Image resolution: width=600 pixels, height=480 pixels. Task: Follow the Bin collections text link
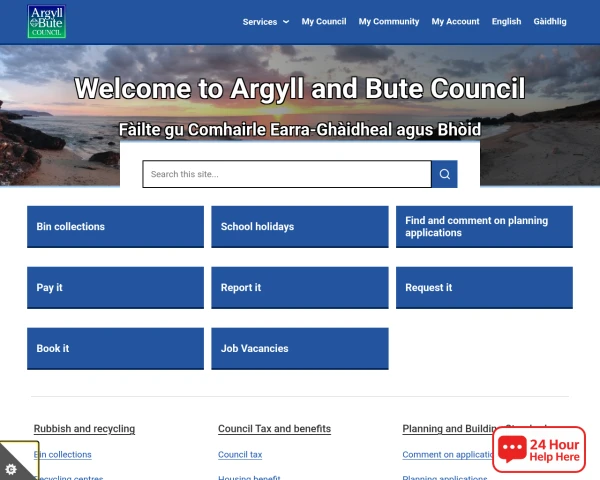point(62,455)
